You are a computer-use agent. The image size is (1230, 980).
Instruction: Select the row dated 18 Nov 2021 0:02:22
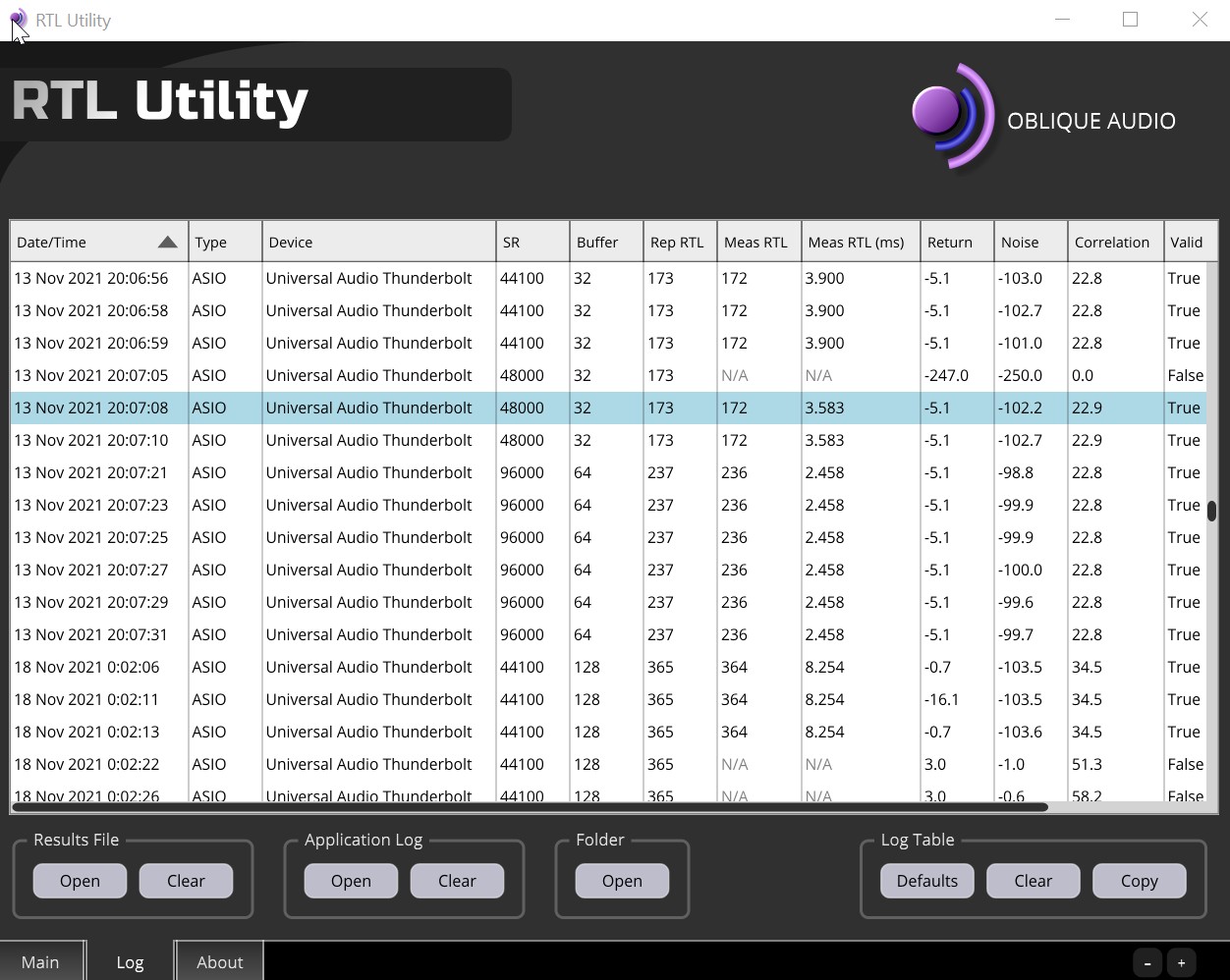click(608, 764)
